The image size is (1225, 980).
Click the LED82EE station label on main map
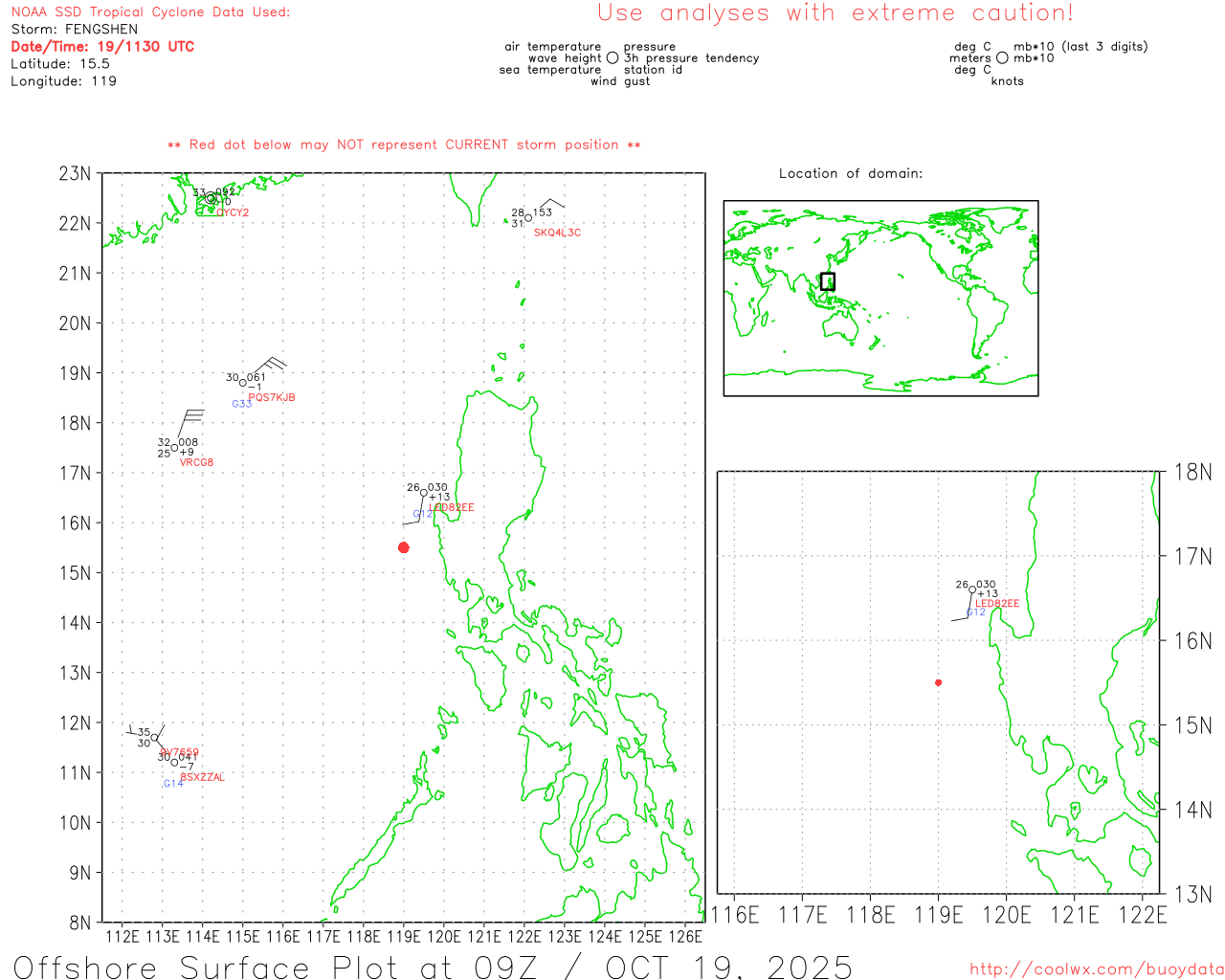coord(452,508)
